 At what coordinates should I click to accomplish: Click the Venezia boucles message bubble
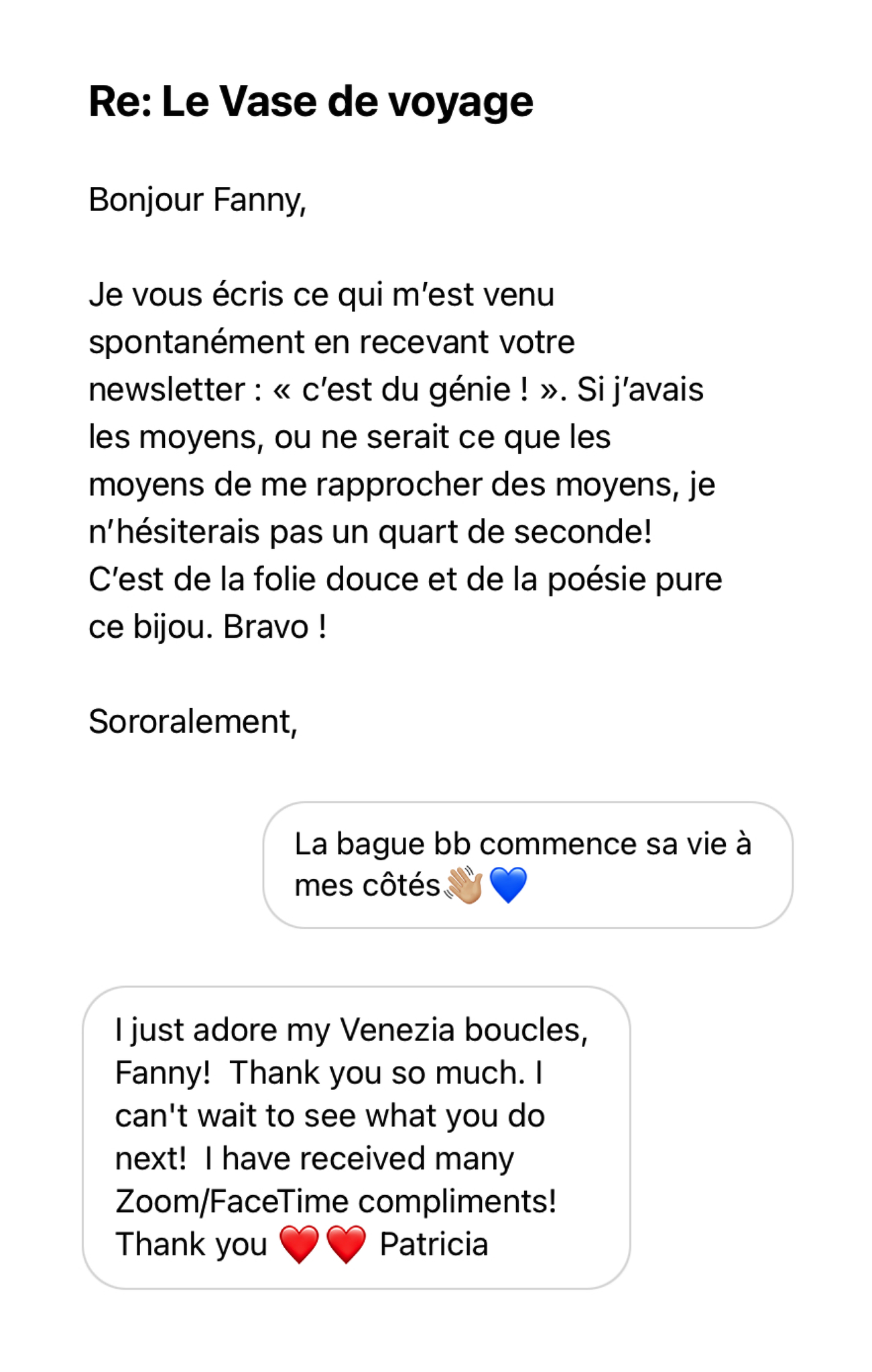coord(357,1138)
